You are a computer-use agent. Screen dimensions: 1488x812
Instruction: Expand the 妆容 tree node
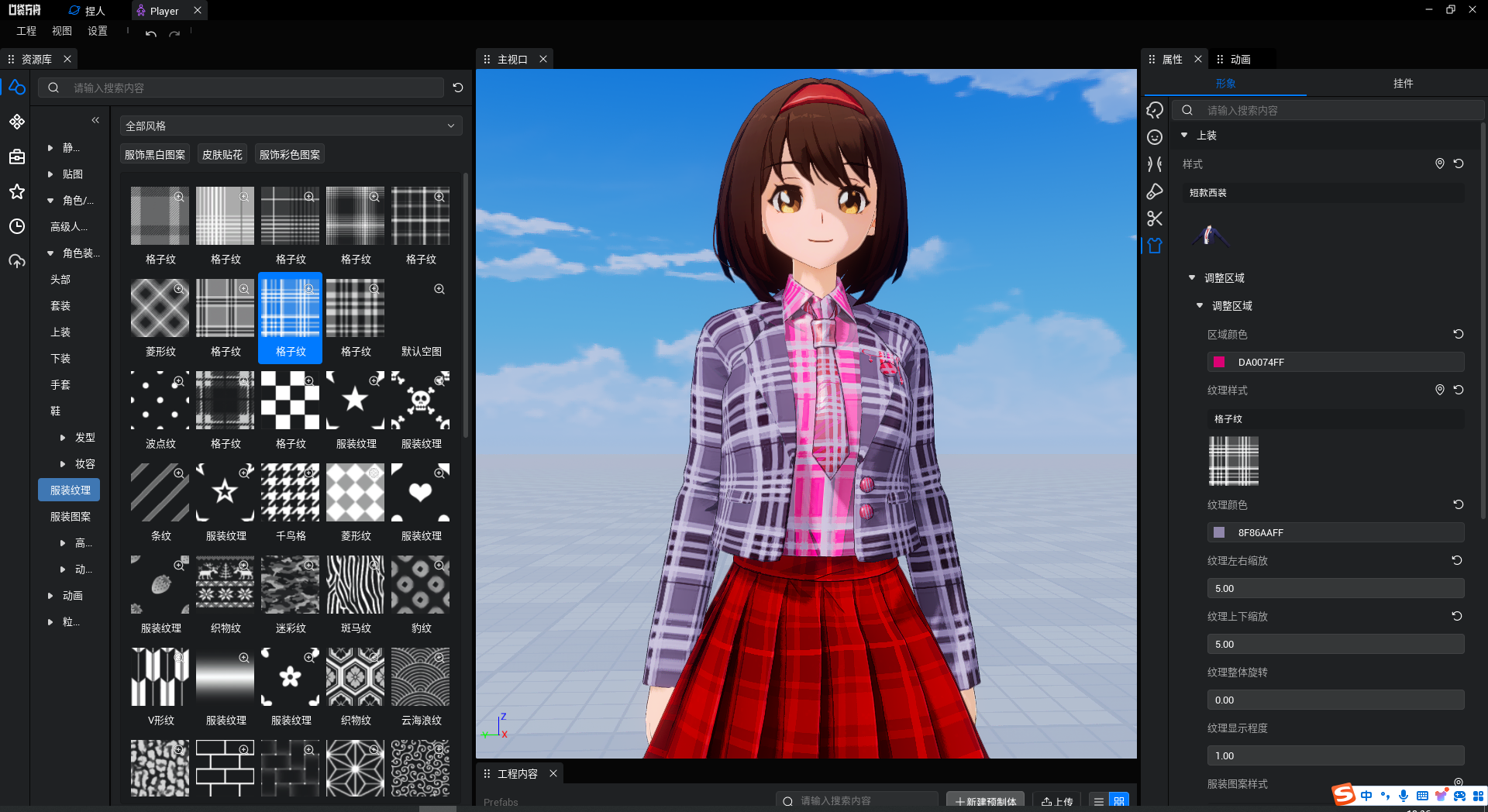point(63,464)
